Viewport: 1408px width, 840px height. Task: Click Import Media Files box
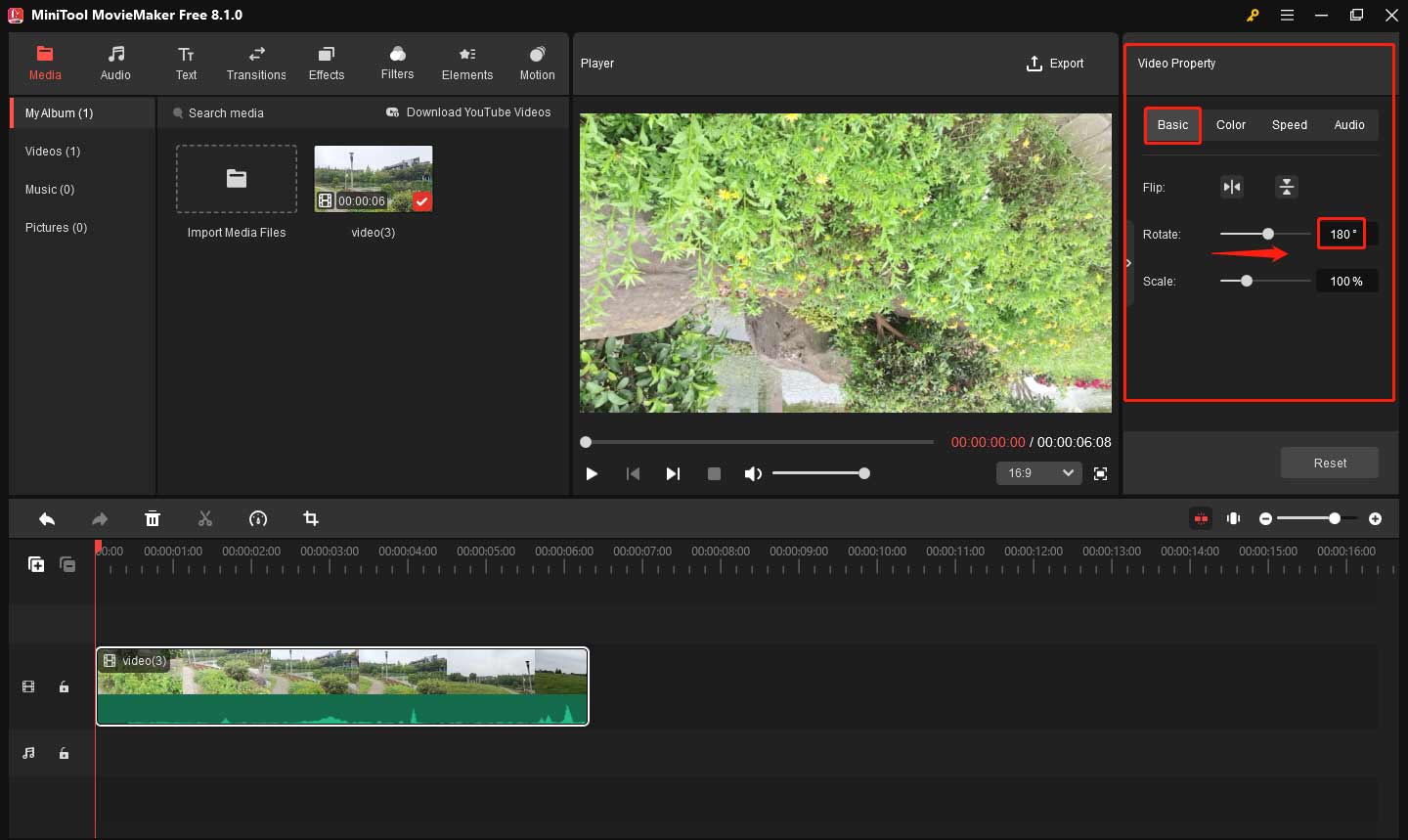coord(237,179)
